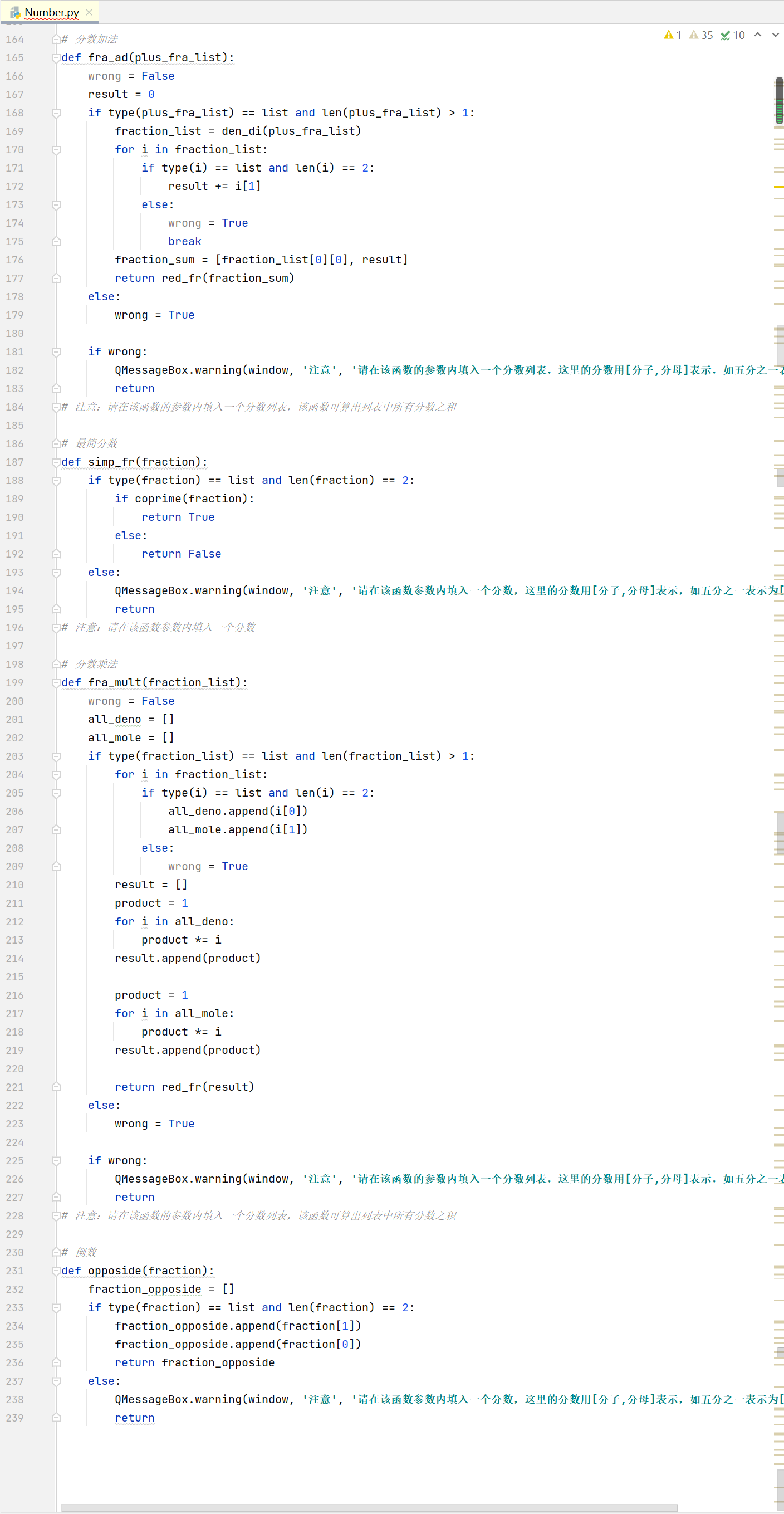Image resolution: width=784 pixels, height=1514 pixels.
Task: Click the comment '# 倒数' on line 230
Action: pos(79,1252)
